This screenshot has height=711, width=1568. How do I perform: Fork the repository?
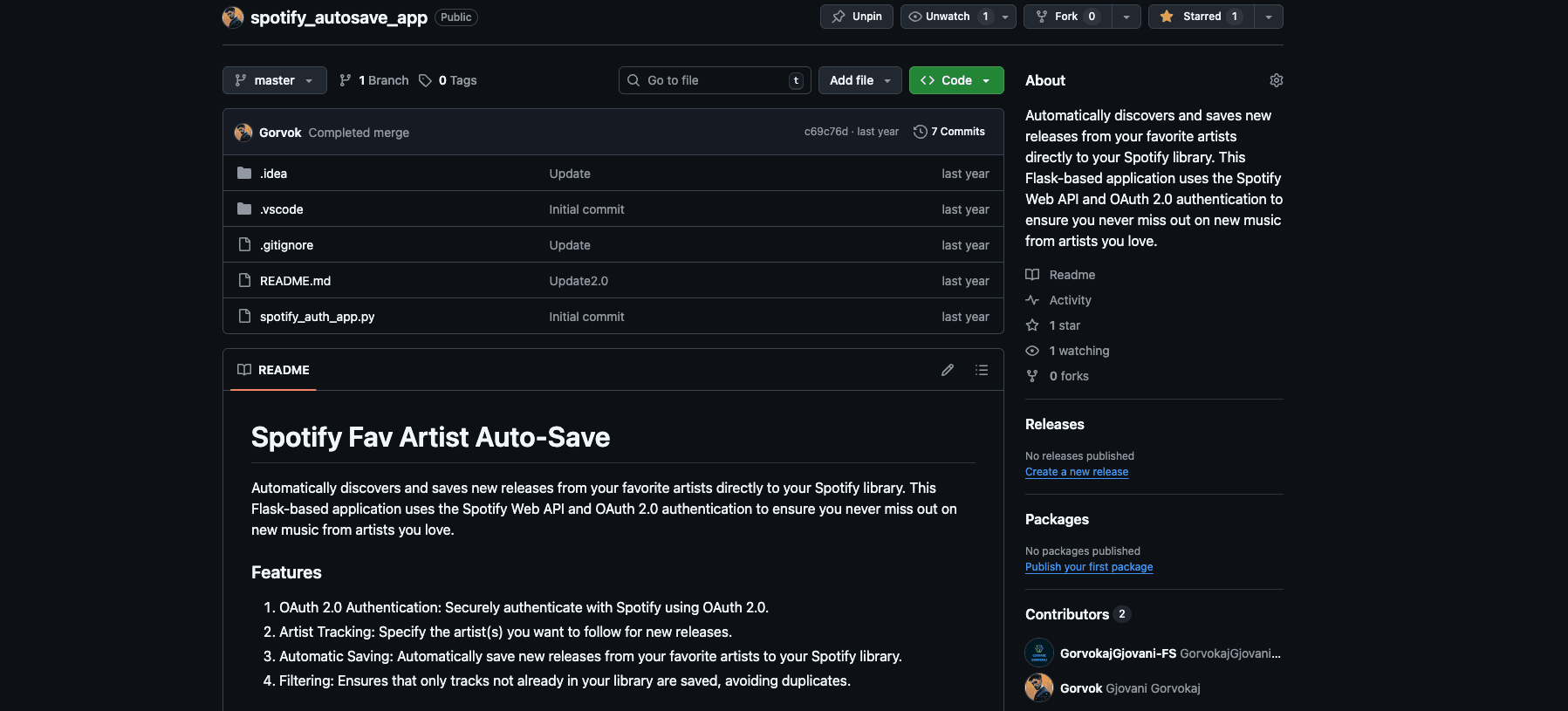click(x=1067, y=17)
